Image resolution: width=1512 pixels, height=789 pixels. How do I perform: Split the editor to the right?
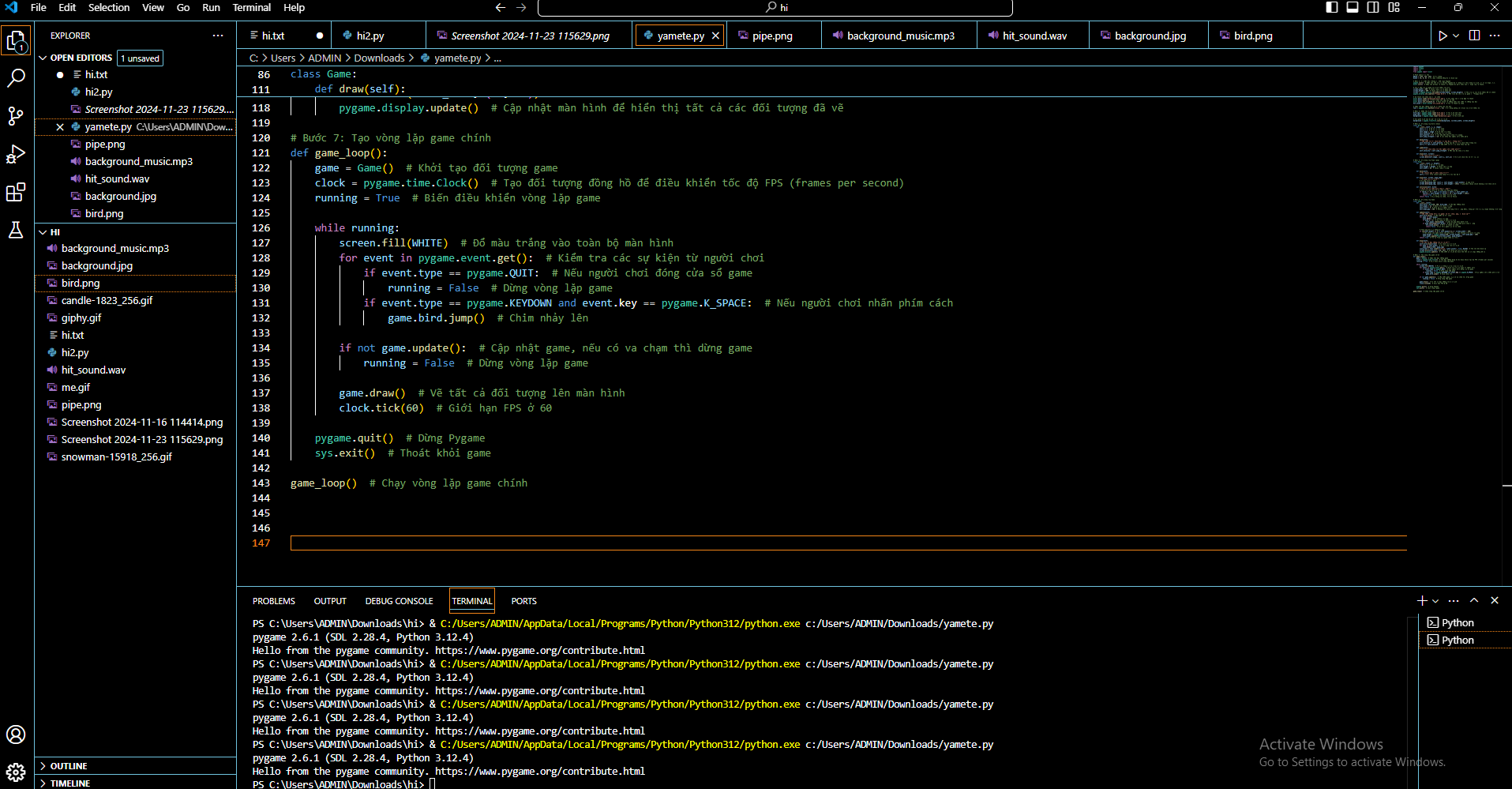pos(1474,36)
